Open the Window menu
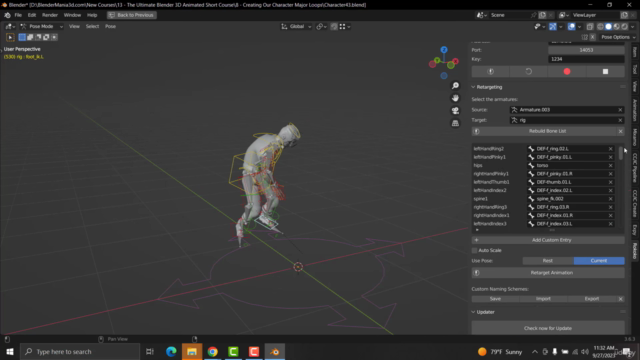Screen dimensions: 640x360 pyautogui.click(x=72, y=15)
